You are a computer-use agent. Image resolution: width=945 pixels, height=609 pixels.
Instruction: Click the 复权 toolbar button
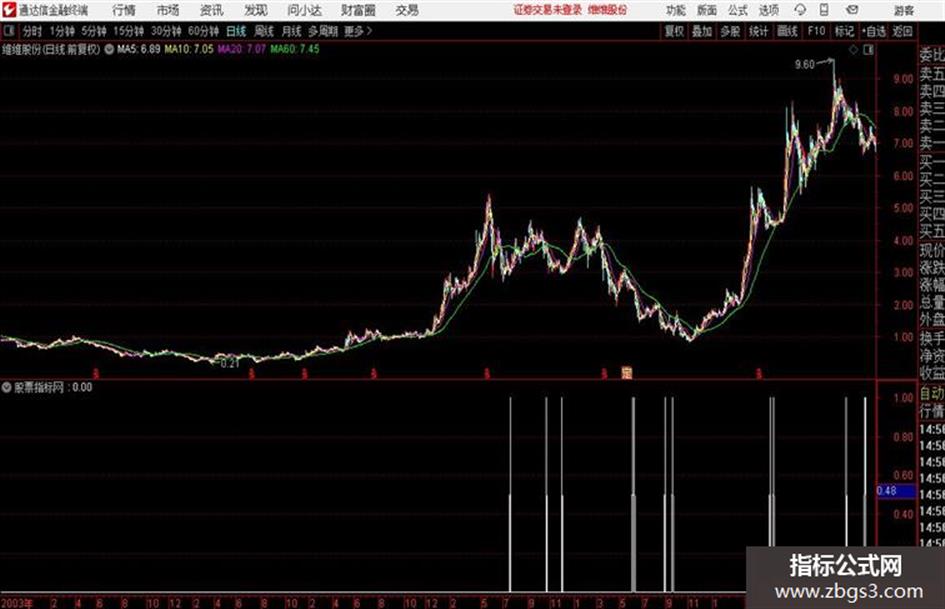click(674, 31)
